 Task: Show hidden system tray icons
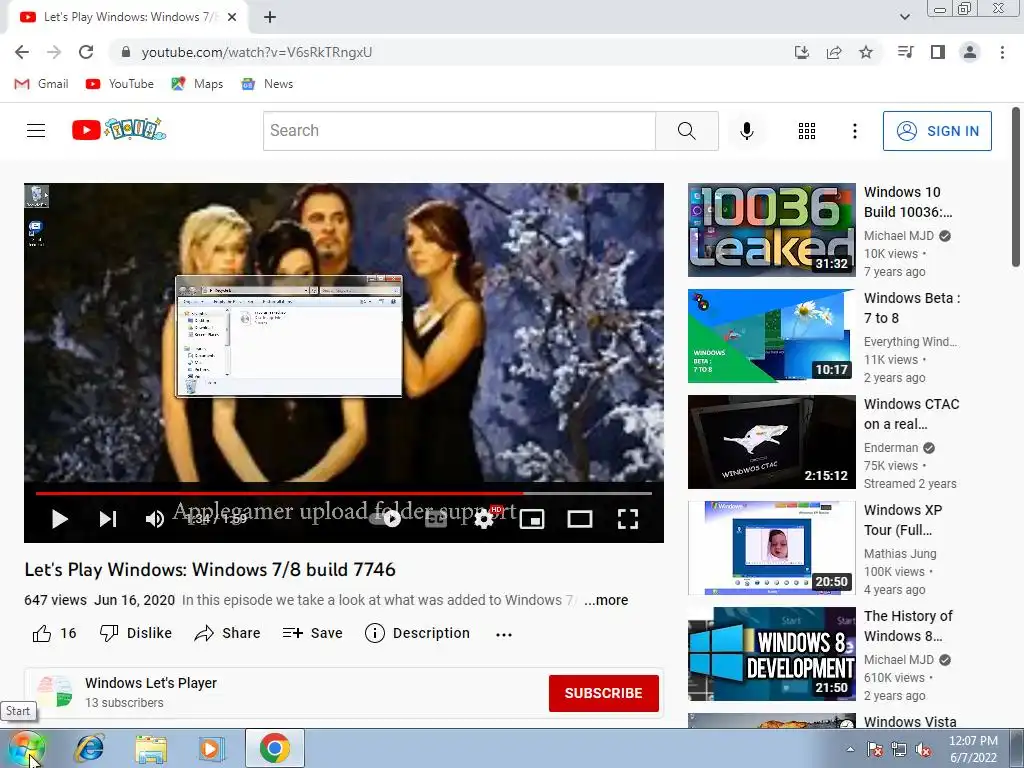(x=850, y=749)
